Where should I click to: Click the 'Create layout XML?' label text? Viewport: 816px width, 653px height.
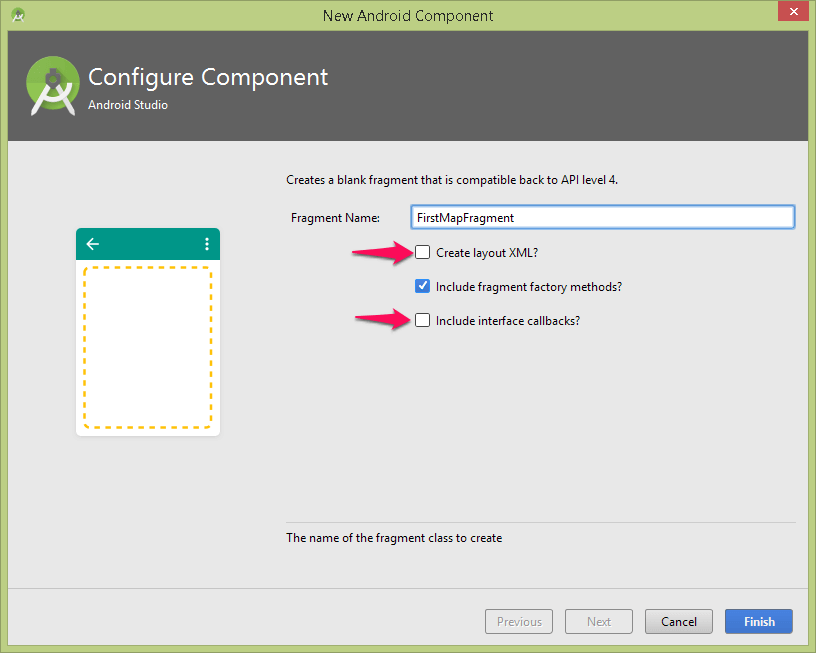point(487,253)
